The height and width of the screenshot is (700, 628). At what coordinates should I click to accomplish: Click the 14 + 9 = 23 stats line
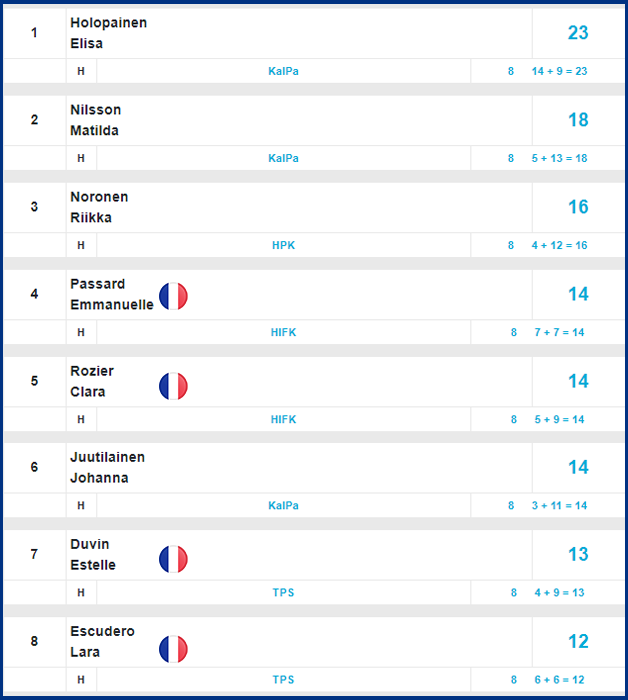559,71
